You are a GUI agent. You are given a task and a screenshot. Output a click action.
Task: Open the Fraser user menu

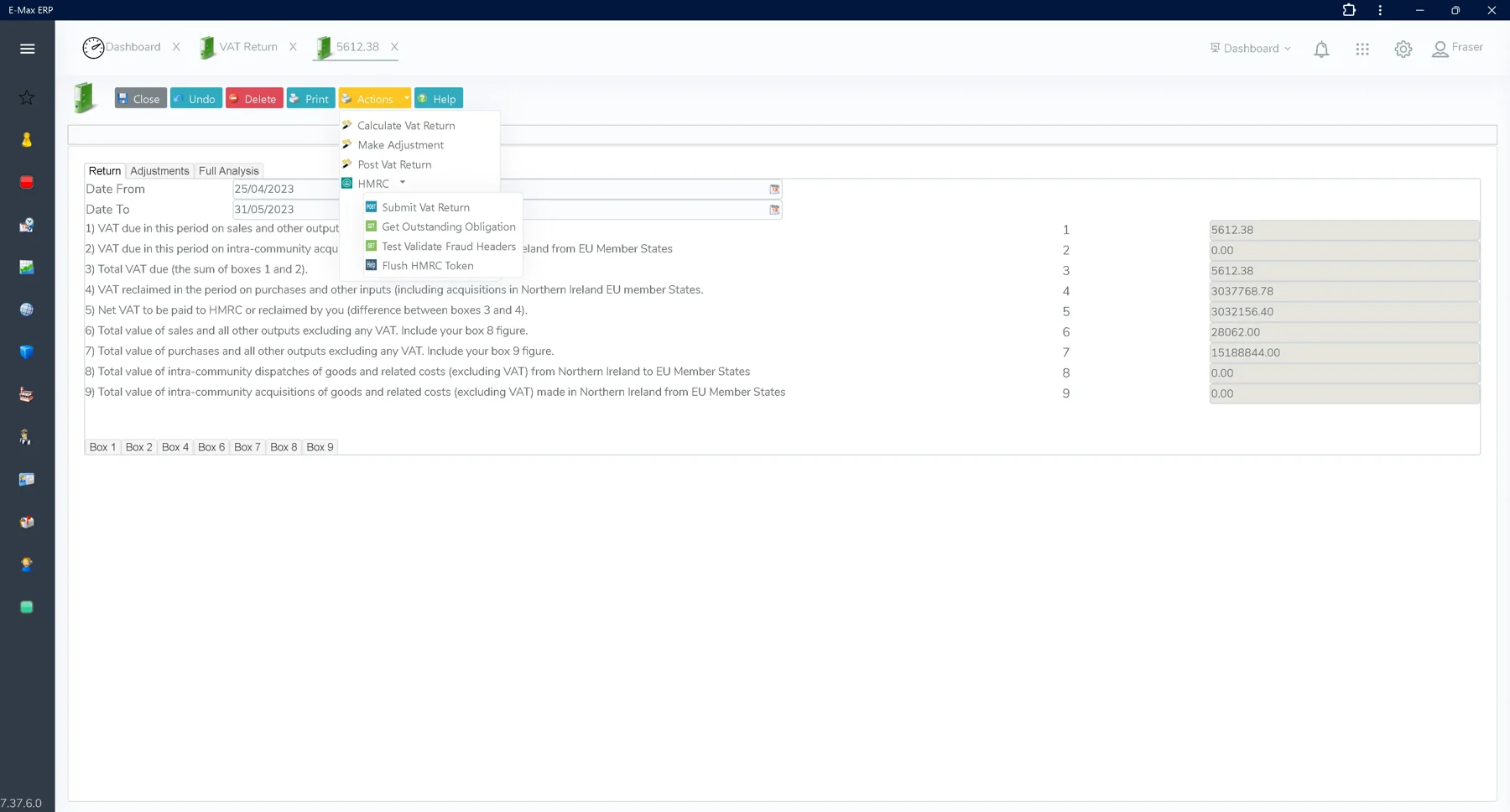1458,49
